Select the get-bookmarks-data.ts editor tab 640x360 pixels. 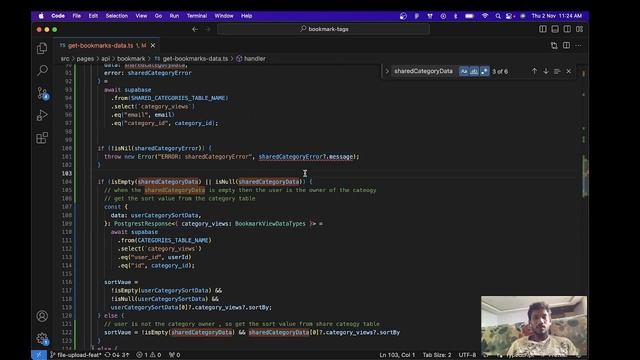(x=107, y=45)
